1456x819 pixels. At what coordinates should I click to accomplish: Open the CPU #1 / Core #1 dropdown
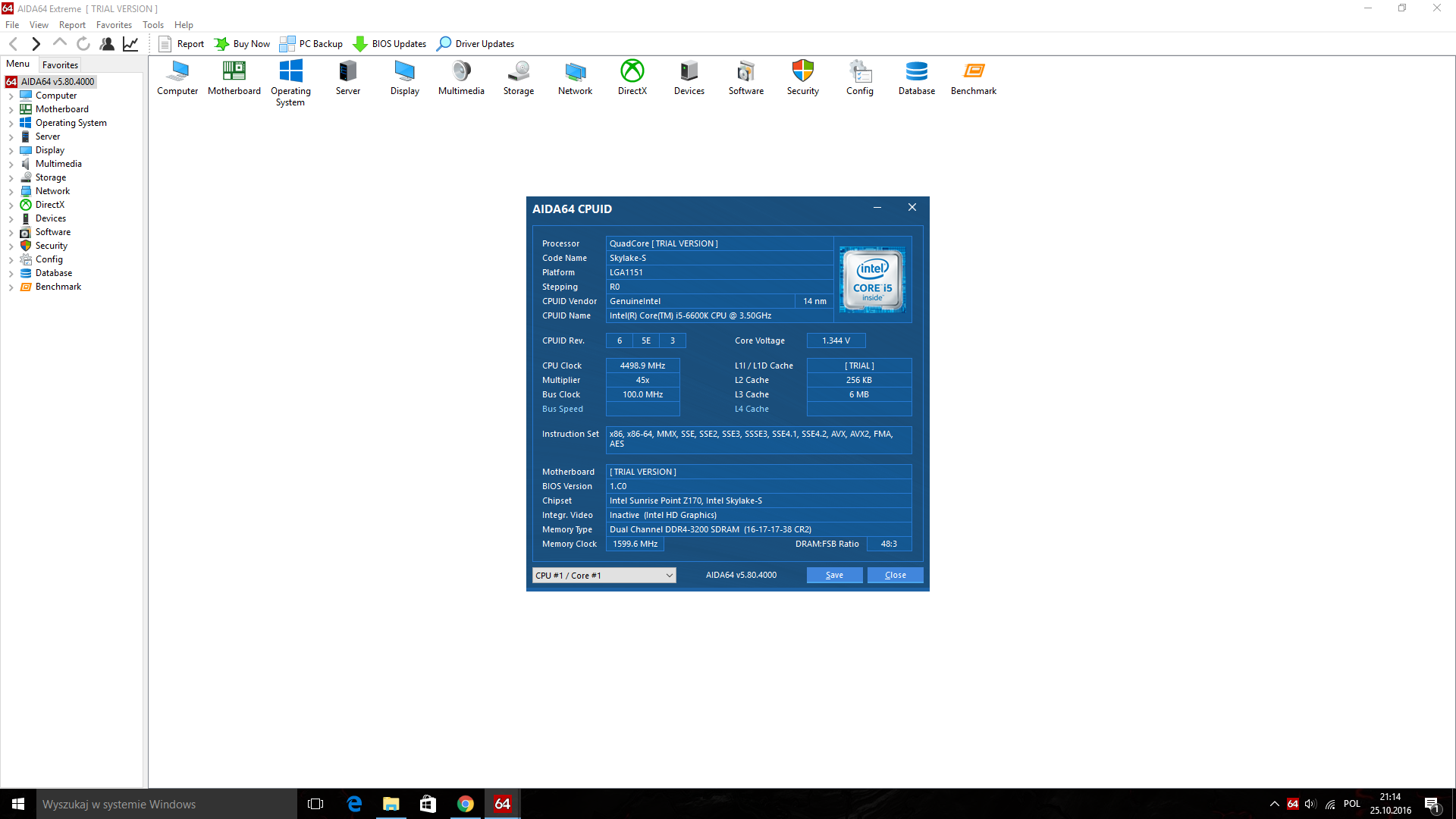coord(604,576)
